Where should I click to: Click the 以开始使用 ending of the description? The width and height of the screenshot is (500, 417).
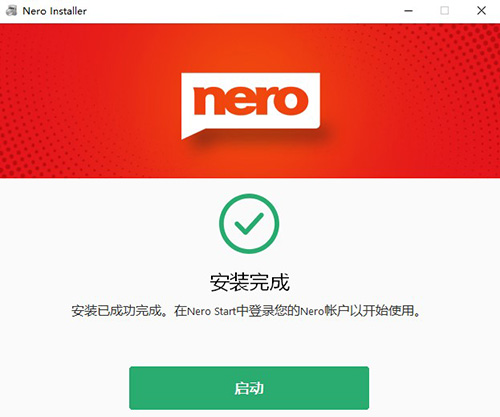point(385,311)
